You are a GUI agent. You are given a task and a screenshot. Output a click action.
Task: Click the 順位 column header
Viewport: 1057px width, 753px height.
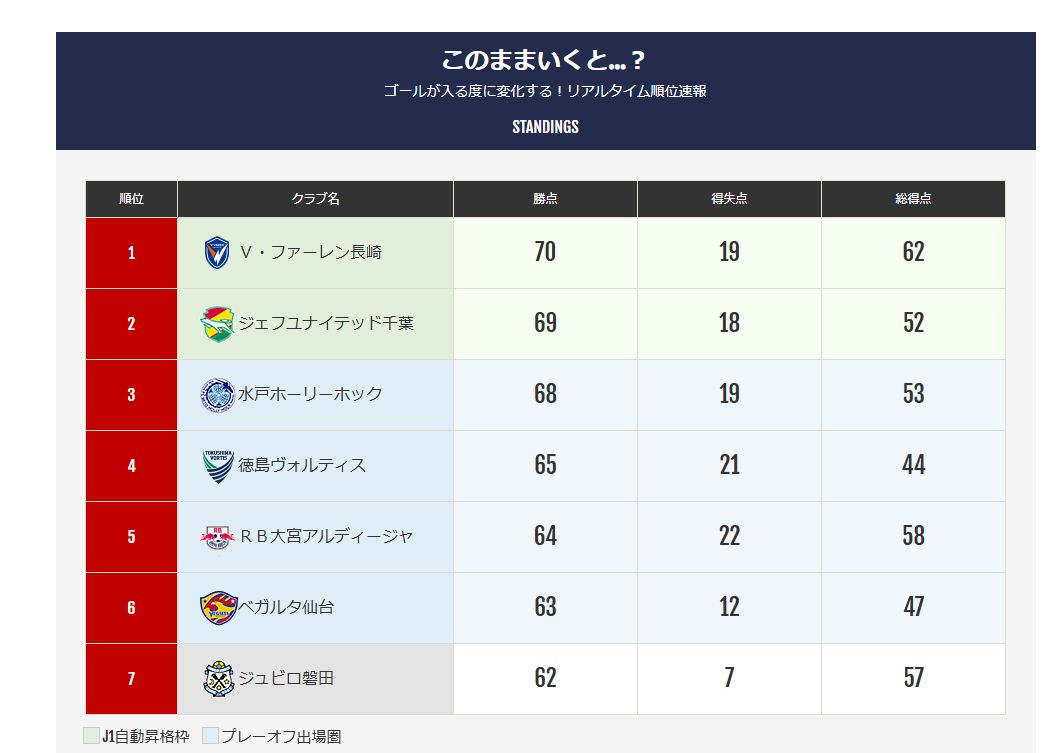[x=131, y=199]
